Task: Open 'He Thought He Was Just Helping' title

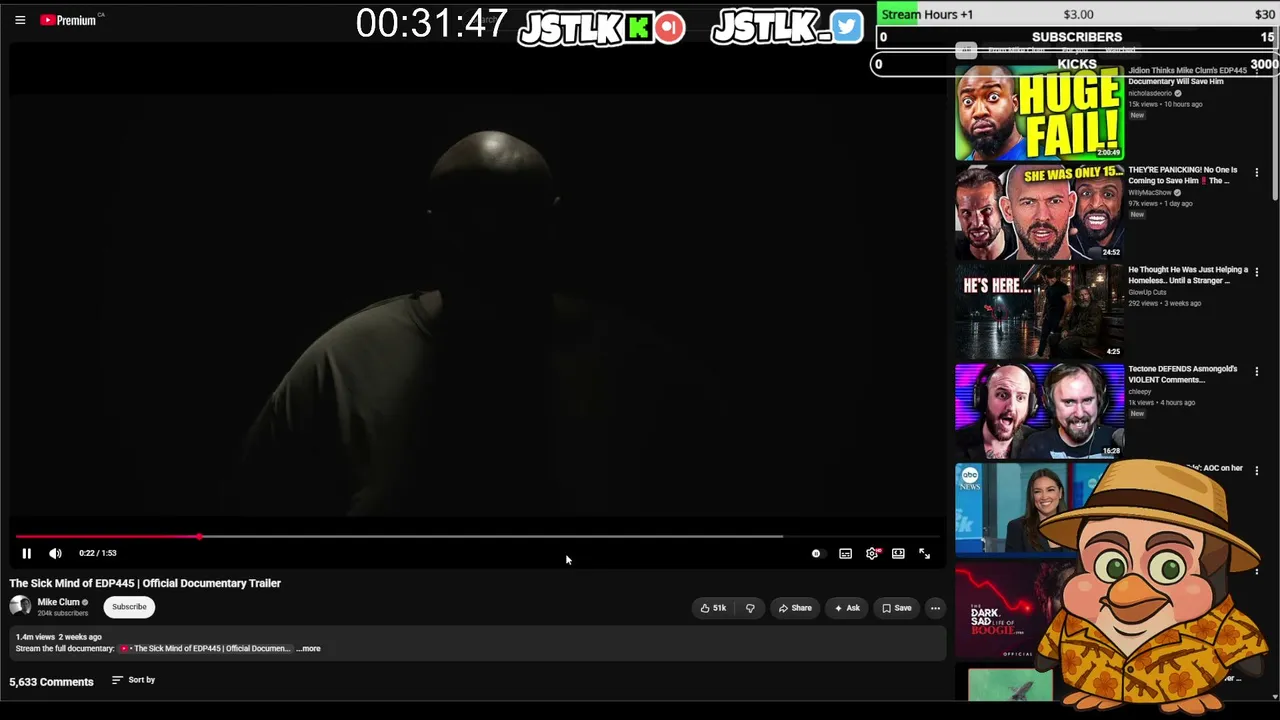Action: (1188, 275)
